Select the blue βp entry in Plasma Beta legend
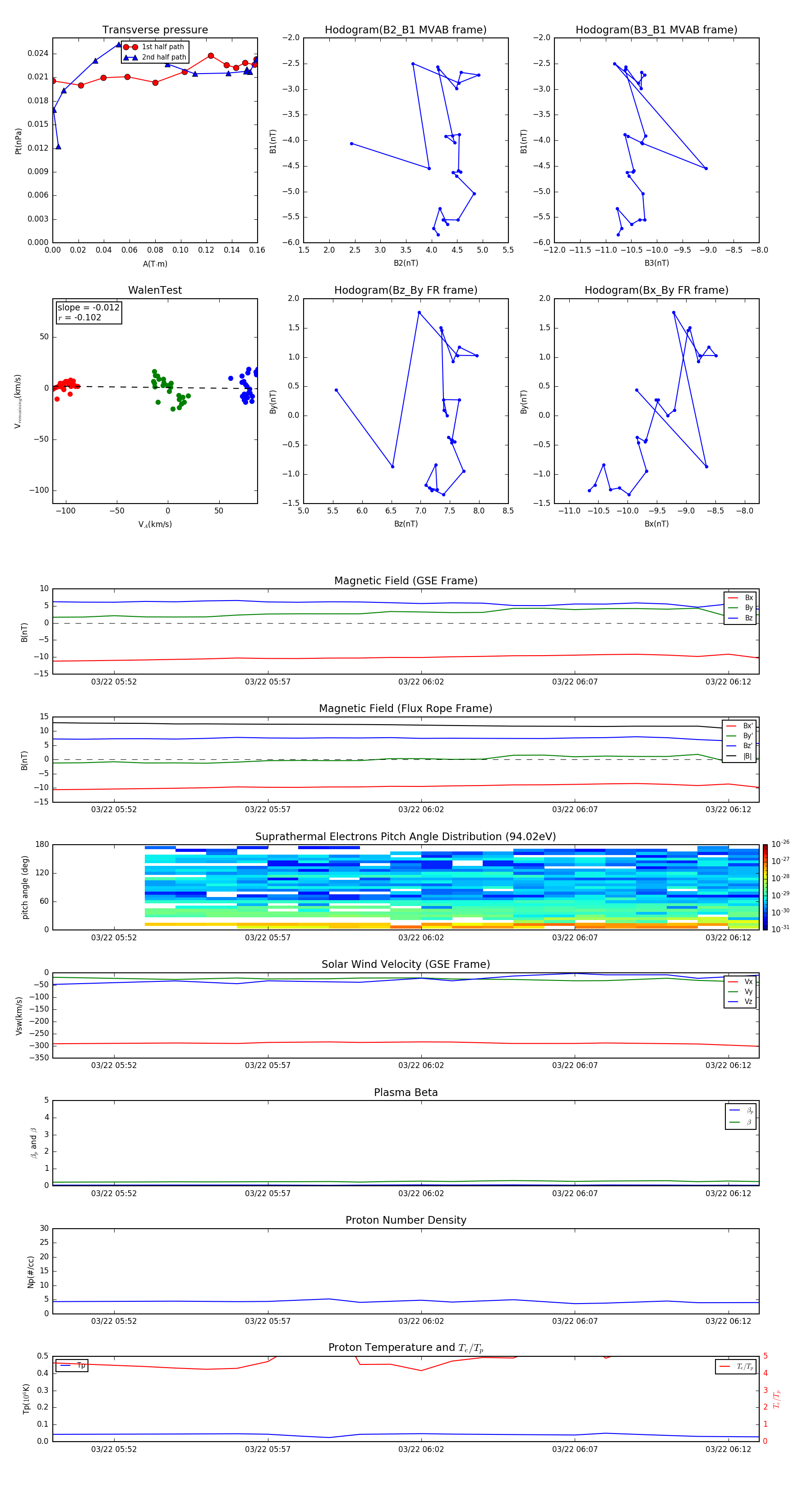Viewport: 812px width, 1489px height. point(741,1110)
